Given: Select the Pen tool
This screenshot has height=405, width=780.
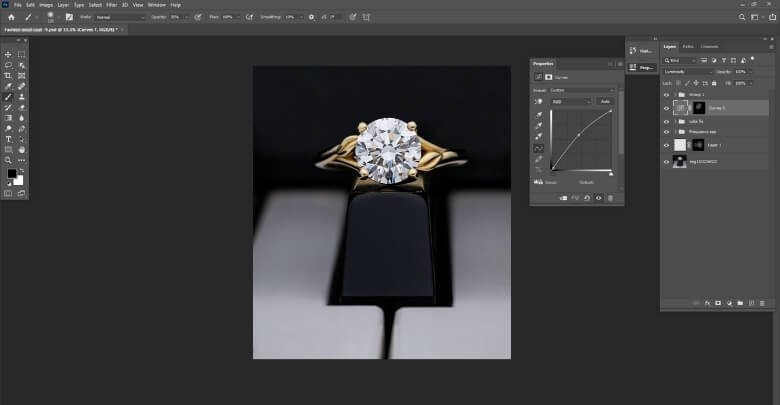Looking at the screenshot, I should click(21, 129).
